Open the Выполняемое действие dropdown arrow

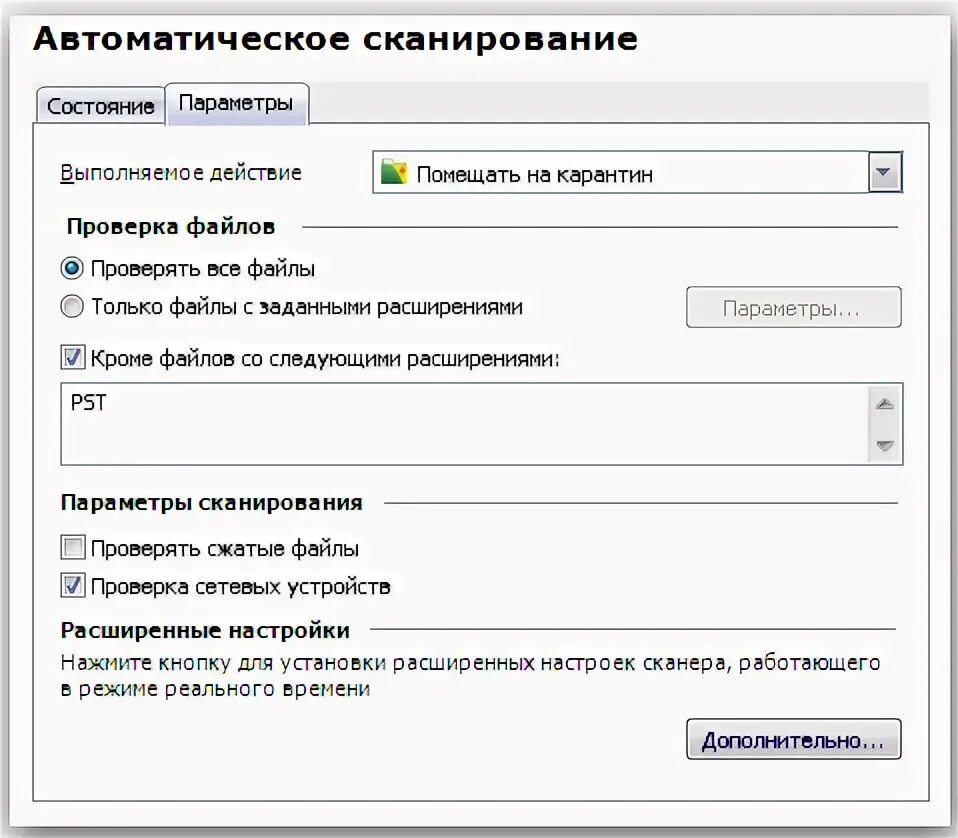coord(885,173)
